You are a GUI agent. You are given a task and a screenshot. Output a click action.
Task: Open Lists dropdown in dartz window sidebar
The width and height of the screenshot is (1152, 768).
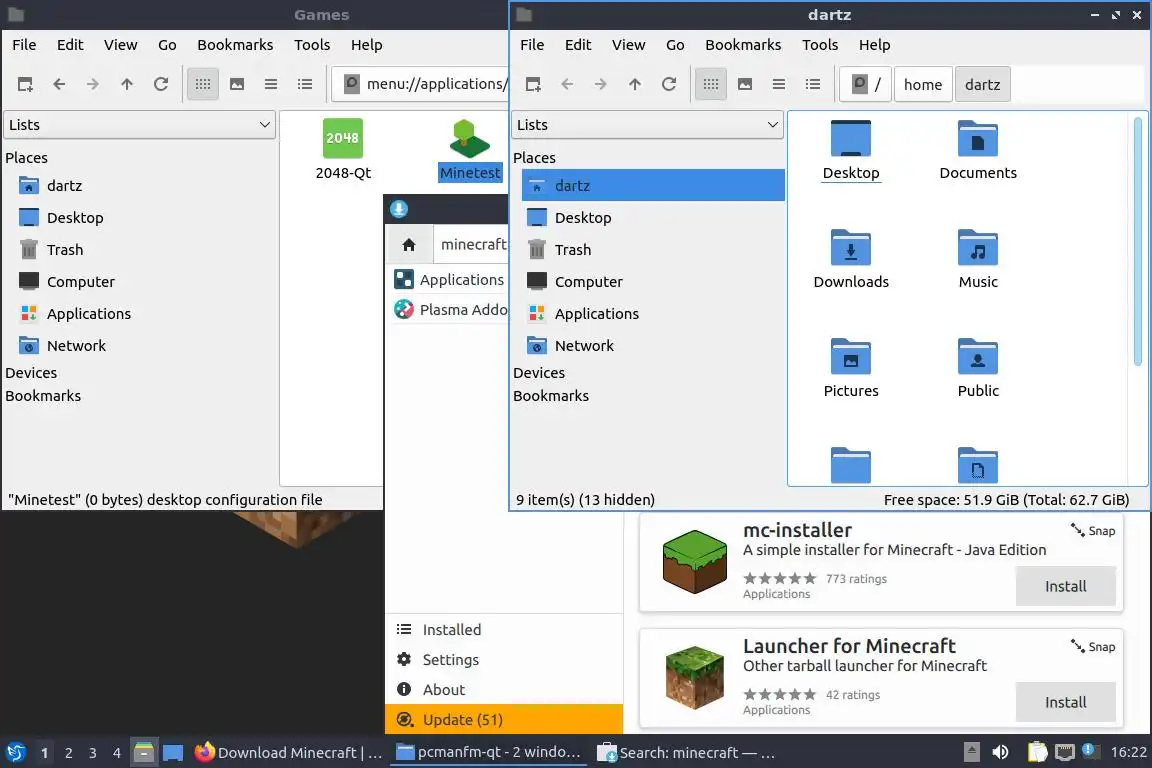point(647,125)
